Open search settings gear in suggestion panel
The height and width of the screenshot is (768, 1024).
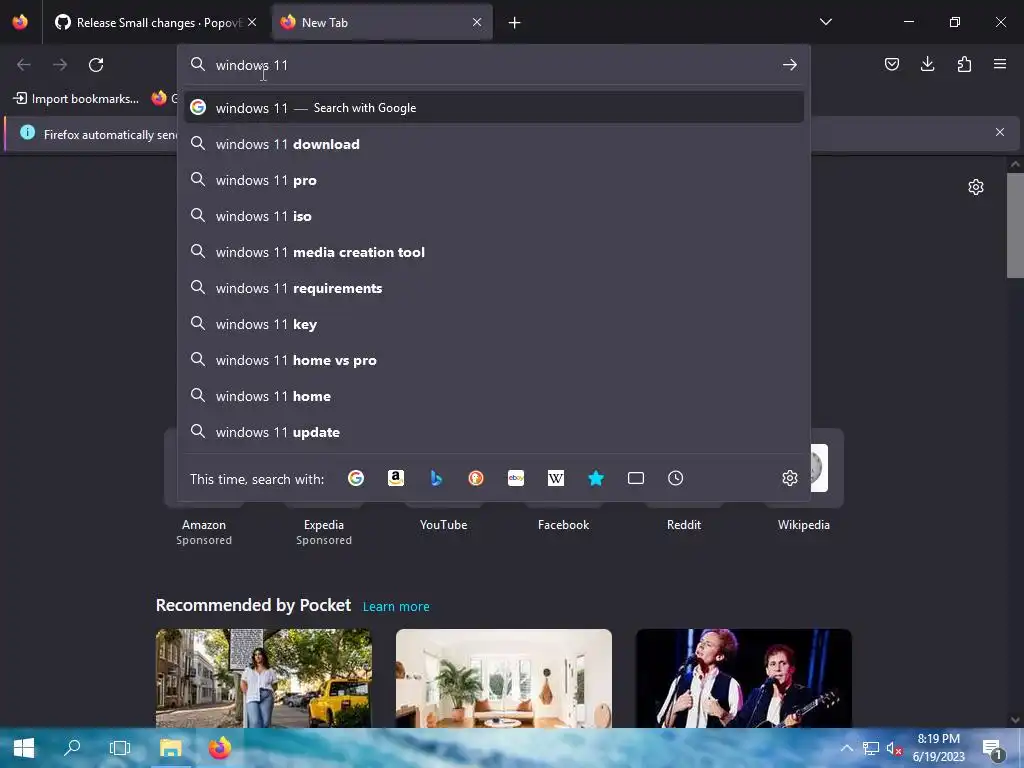tap(790, 479)
